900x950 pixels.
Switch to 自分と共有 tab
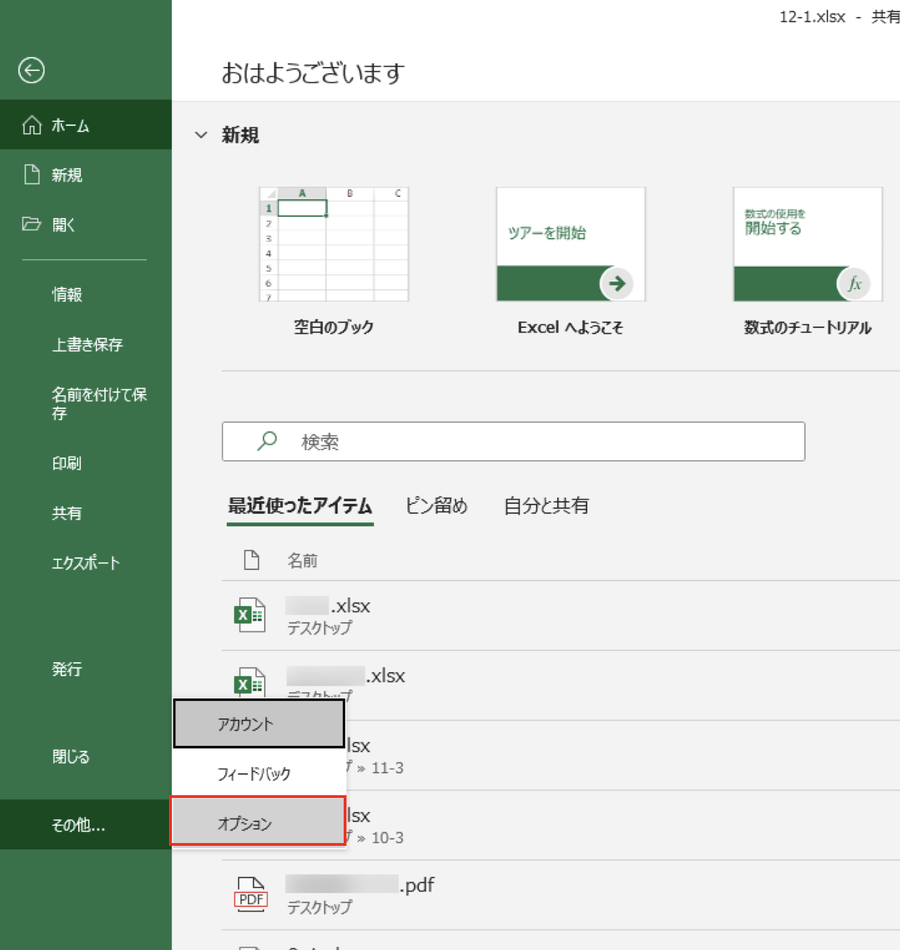point(546,505)
